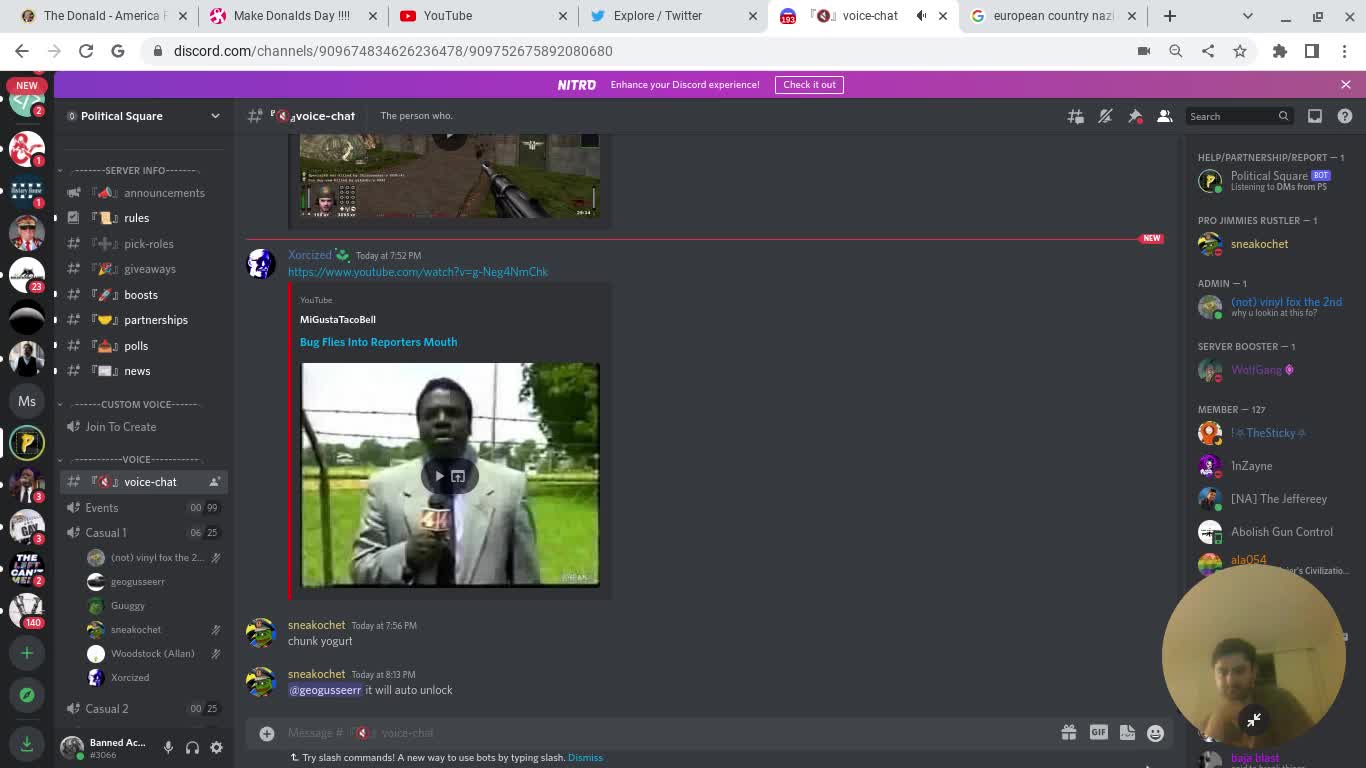Open the game screenshot thumbnail
This screenshot has height=768, width=1366.
[x=450, y=176]
